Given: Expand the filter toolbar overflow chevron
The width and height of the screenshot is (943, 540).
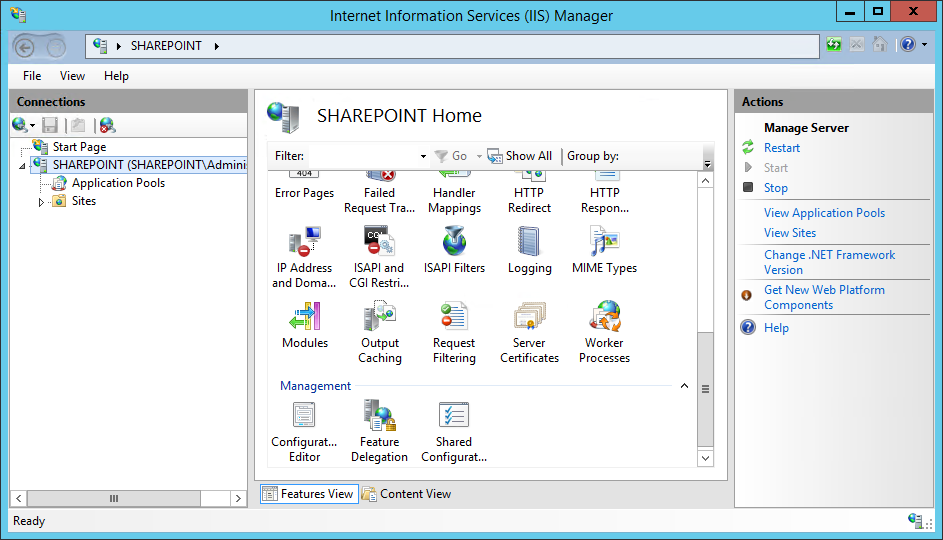Looking at the screenshot, I should [707, 164].
